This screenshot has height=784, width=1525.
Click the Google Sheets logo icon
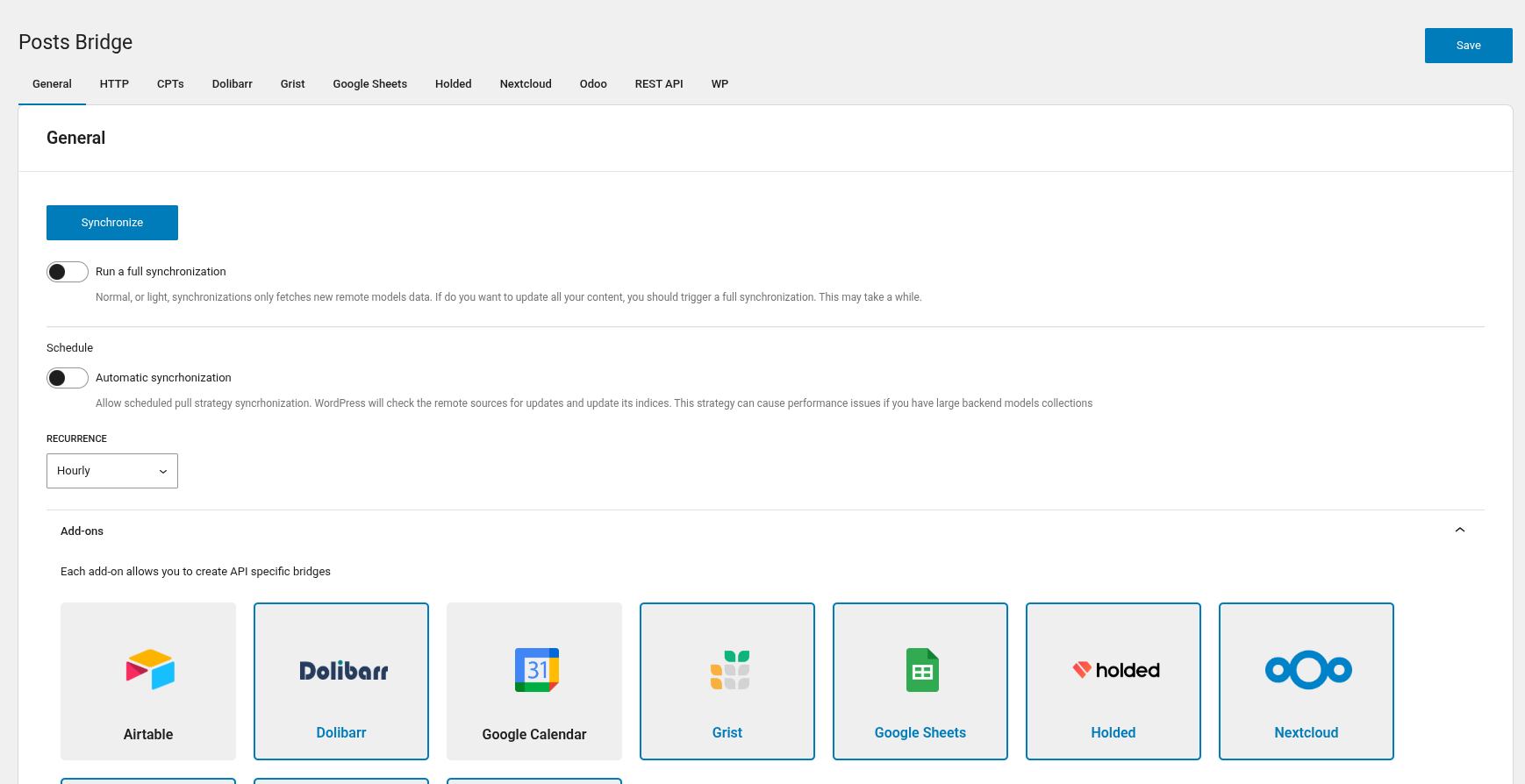[x=922, y=670]
